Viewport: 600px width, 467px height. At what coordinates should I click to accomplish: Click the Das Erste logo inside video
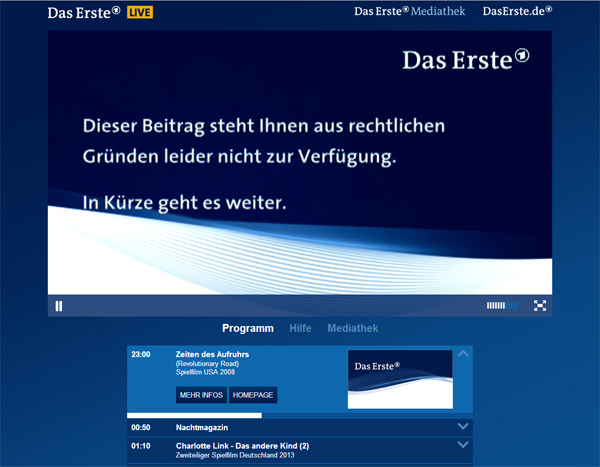point(466,60)
